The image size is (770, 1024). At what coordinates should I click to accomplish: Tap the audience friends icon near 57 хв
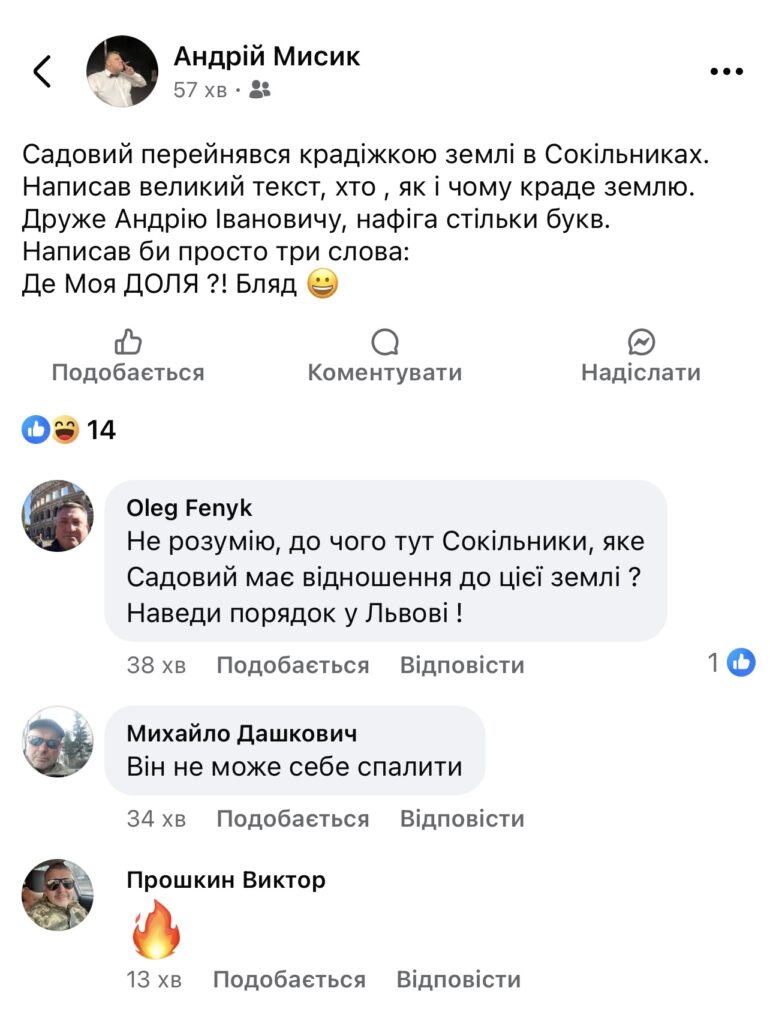coord(260,90)
